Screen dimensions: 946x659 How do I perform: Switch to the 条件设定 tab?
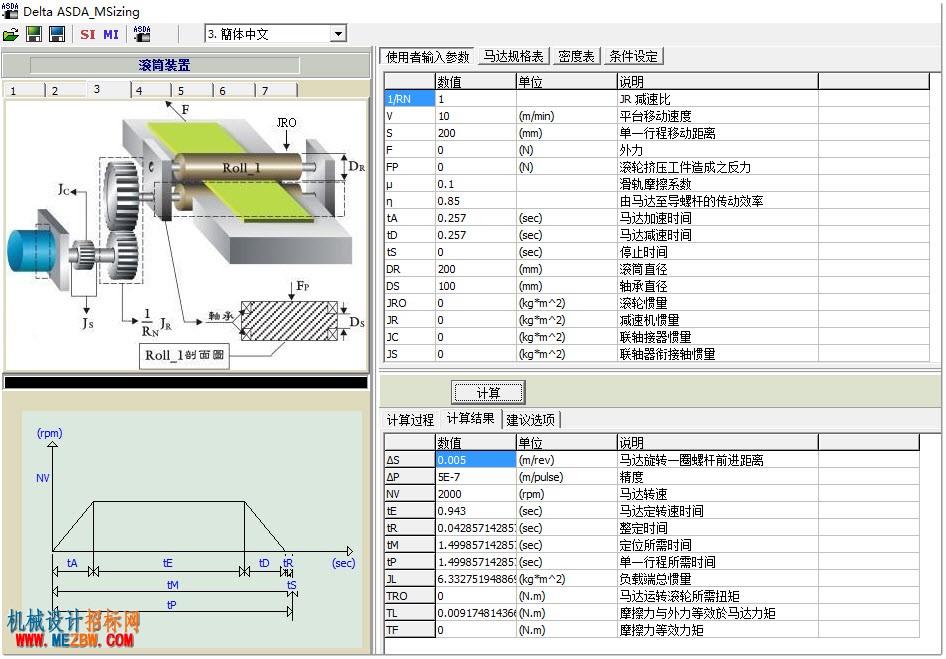click(x=633, y=56)
